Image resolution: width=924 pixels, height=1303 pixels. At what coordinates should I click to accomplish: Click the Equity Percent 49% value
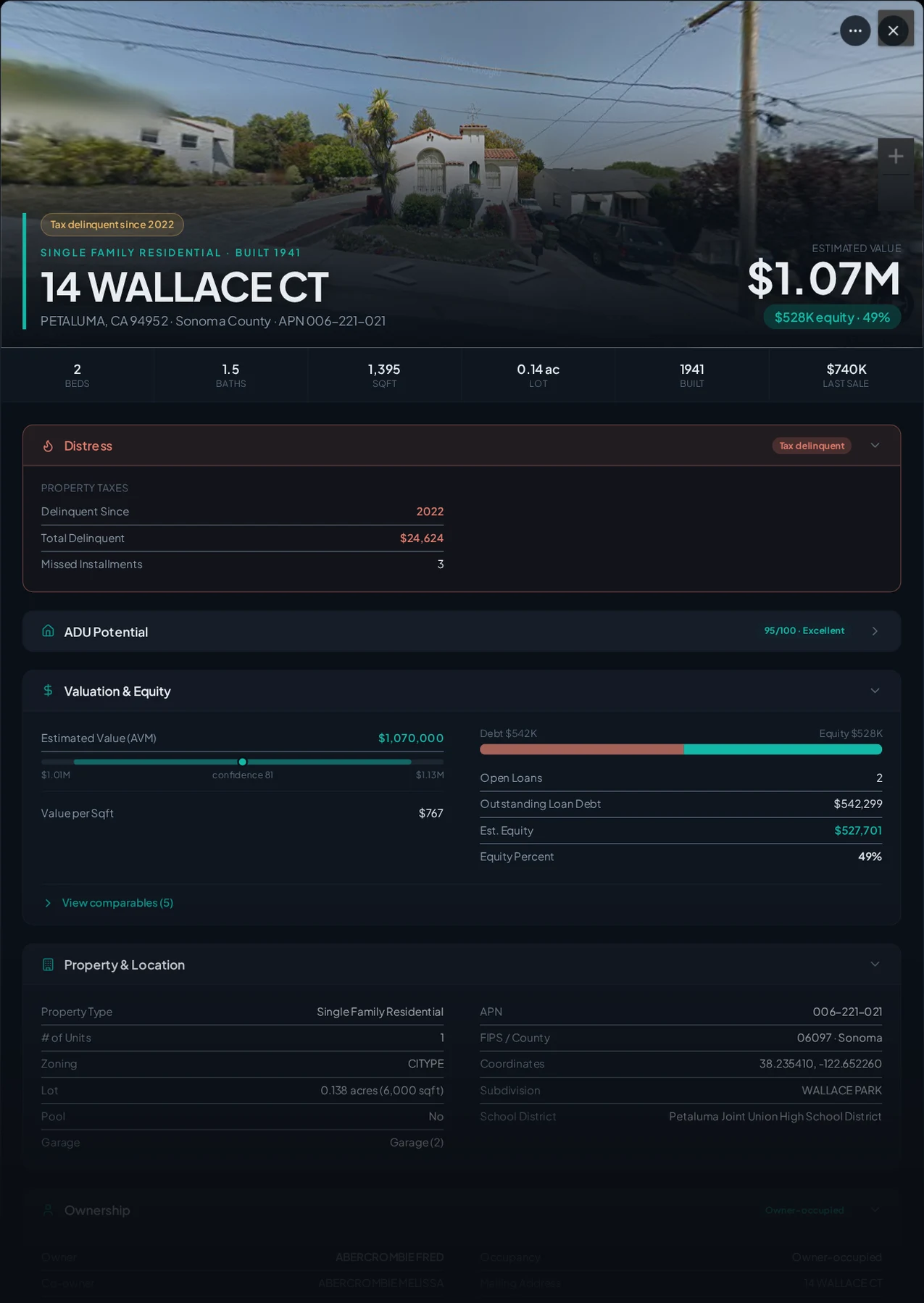click(870, 857)
